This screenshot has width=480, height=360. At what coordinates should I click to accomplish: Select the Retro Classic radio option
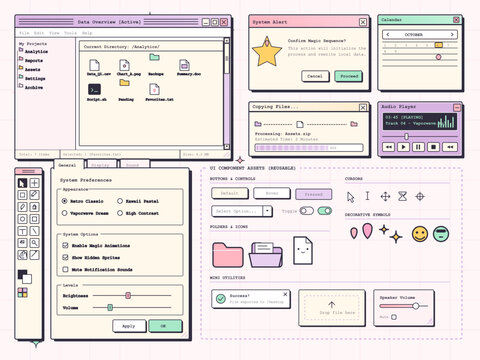point(65,201)
